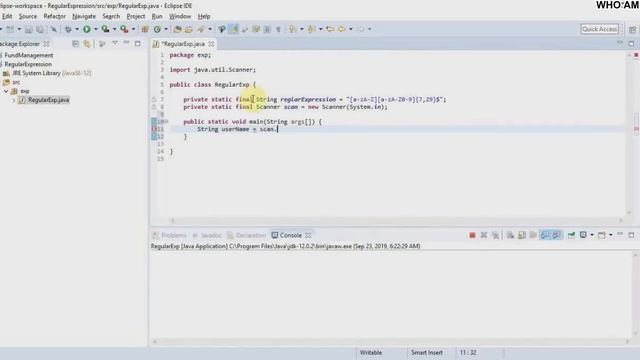Switch to the Javadoc tab
This screenshot has height=360, width=640.
207,236
